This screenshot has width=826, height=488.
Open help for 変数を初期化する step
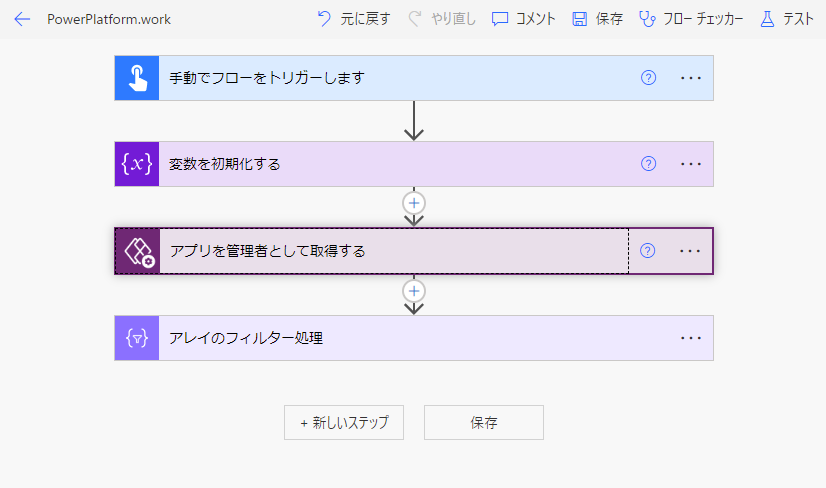[x=648, y=164]
